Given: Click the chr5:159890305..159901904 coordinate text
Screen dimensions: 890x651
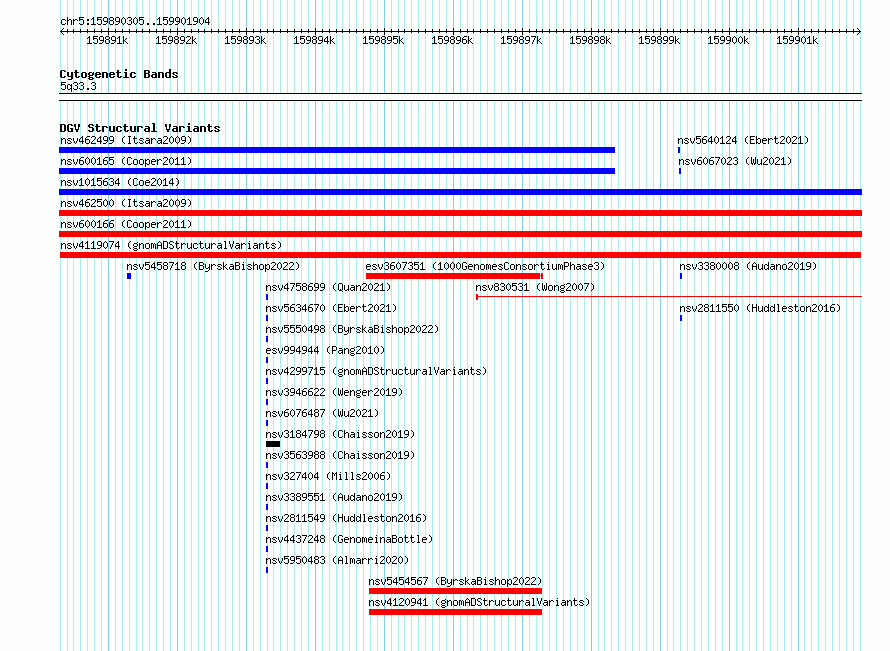Looking at the screenshot, I should click(135, 21).
